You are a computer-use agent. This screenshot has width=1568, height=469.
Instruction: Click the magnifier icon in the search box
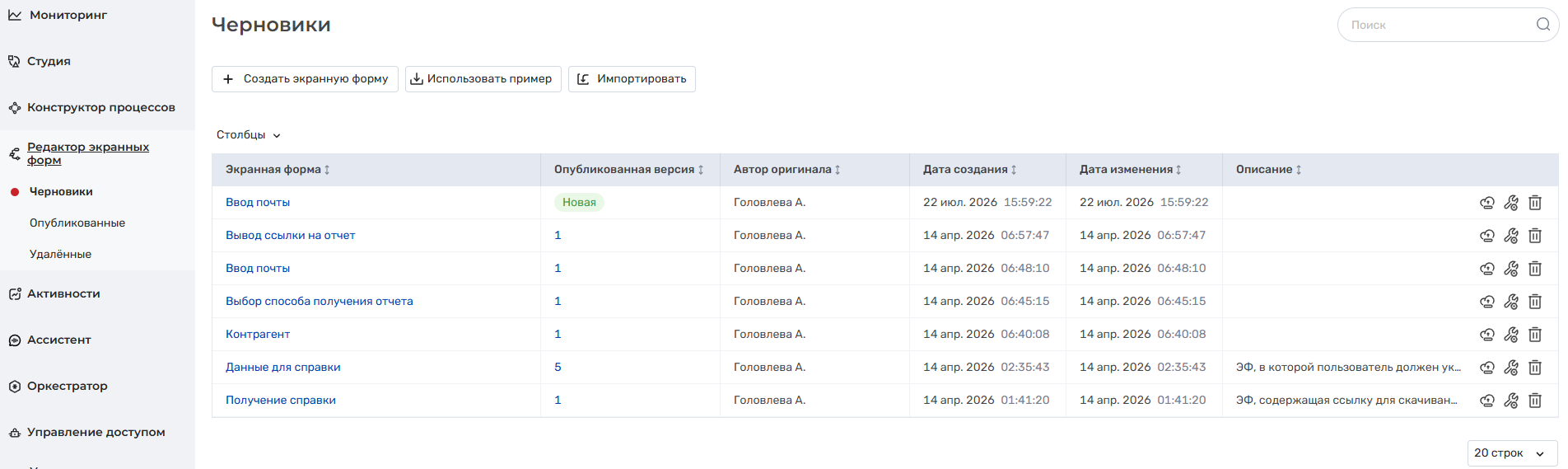(1542, 25)
